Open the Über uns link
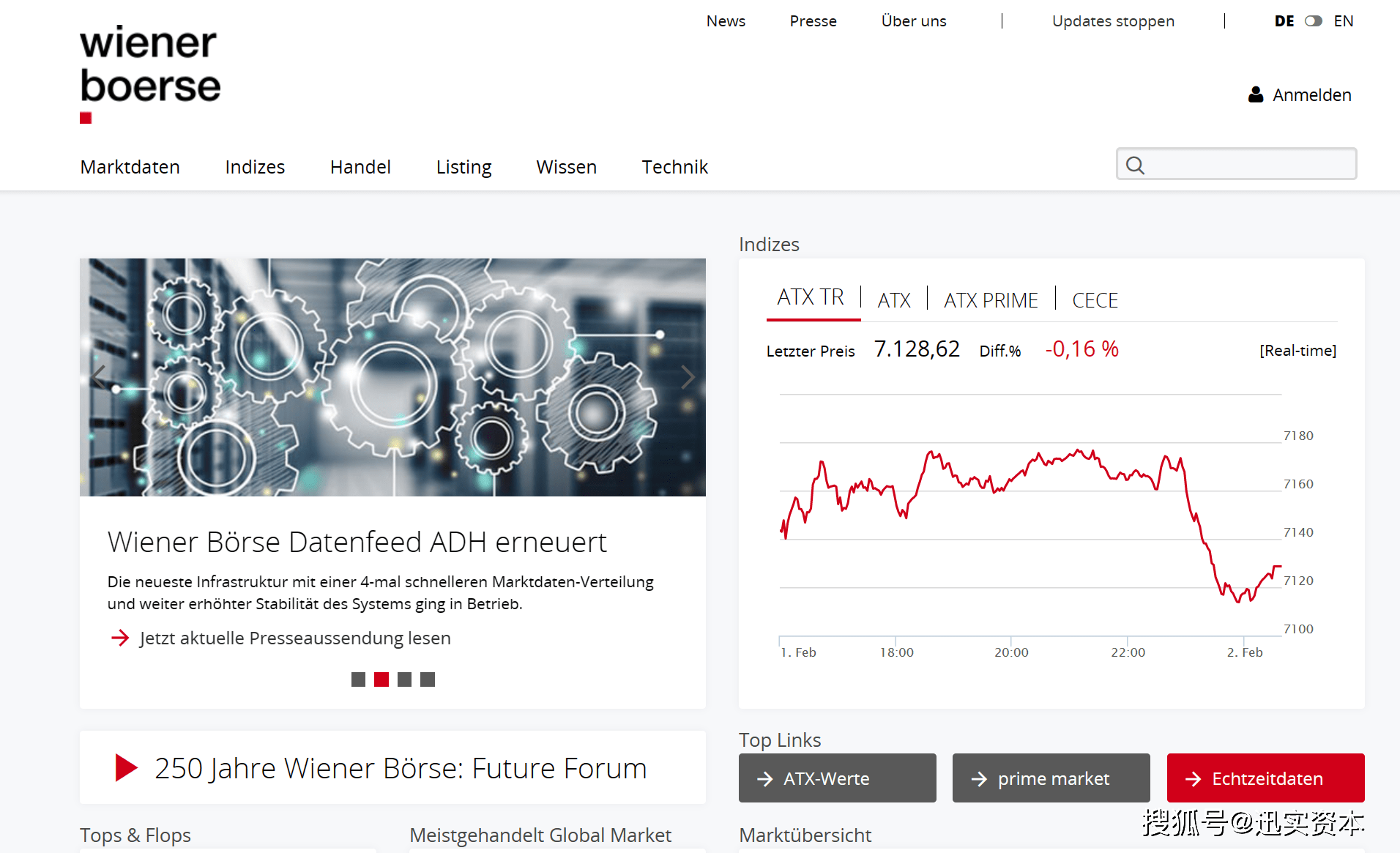Screen dimensions: 1400x853 [x=913, y=21]
